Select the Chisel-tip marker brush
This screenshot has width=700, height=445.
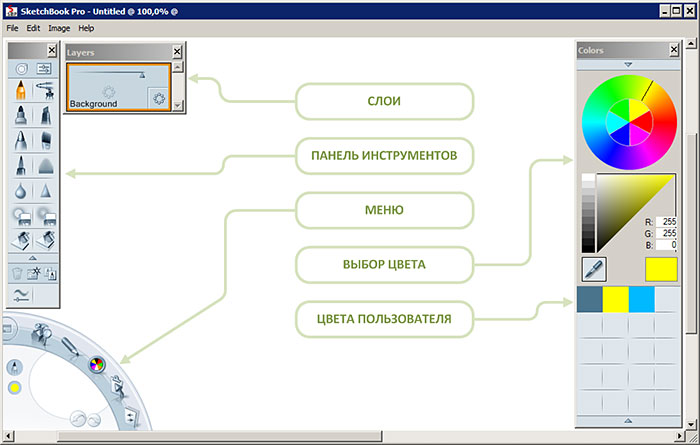(45, 115)
